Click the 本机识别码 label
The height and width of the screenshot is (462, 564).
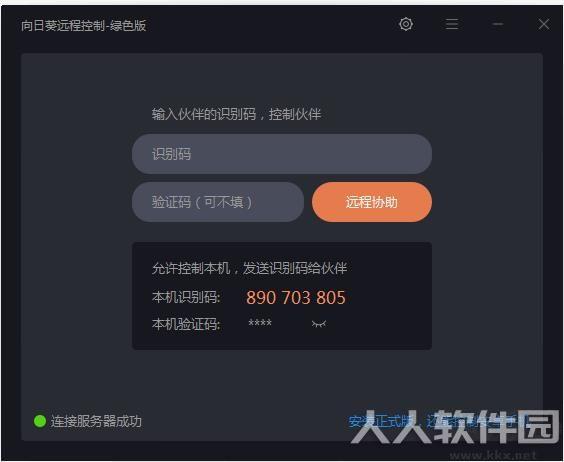pos(186,298)
